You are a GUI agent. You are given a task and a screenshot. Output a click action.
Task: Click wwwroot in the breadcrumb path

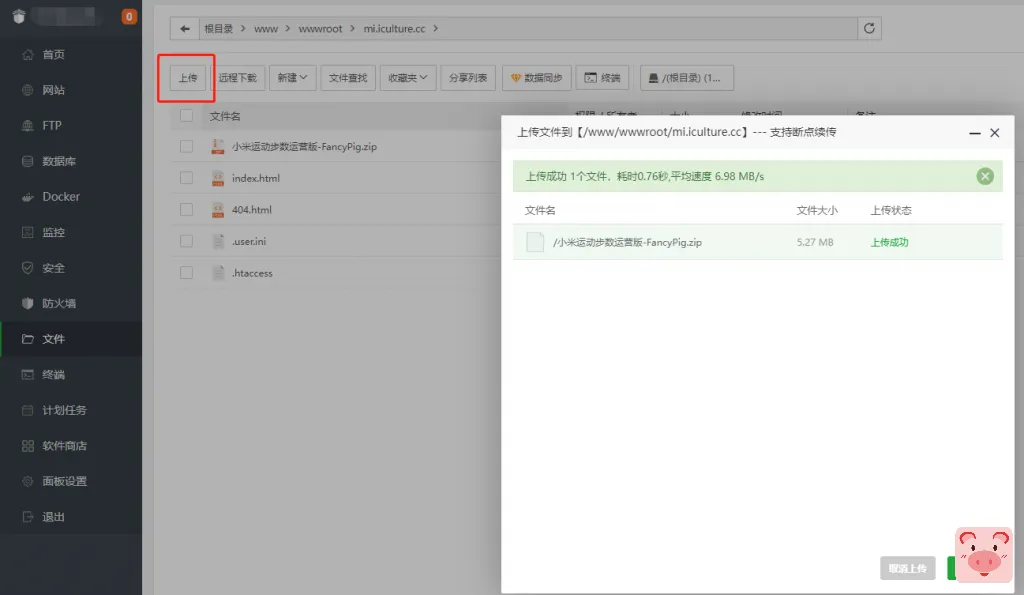(x=320, y=29)
